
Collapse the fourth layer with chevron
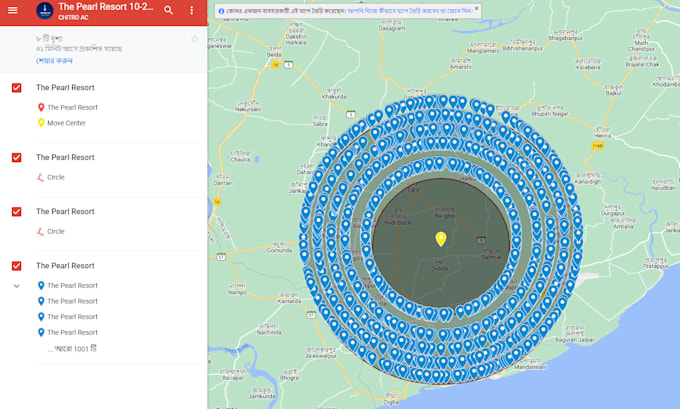click(x=16, y=286)
